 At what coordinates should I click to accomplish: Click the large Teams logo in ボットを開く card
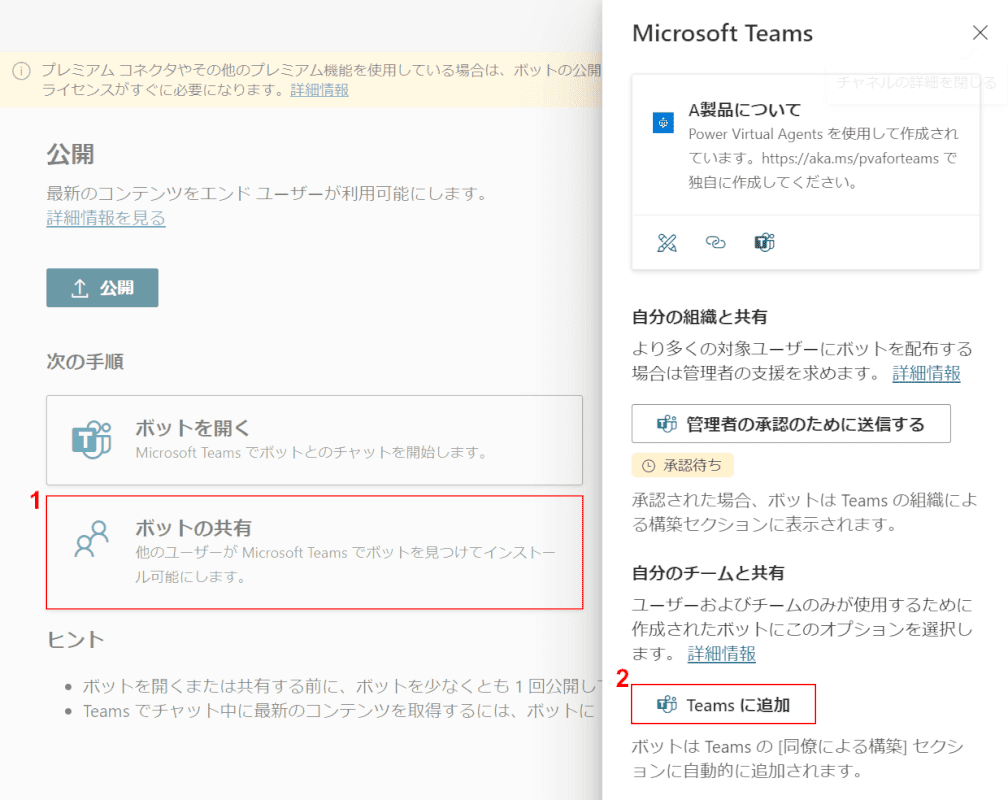(x=91, y=440)
